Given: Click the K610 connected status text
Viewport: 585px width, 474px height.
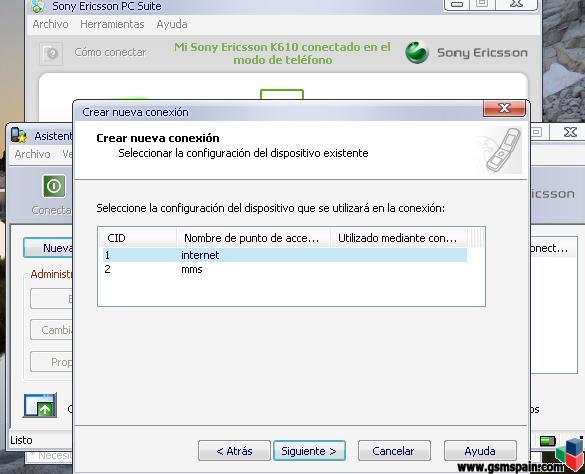Looking at the screenshot, I should (x=282, y=53).
